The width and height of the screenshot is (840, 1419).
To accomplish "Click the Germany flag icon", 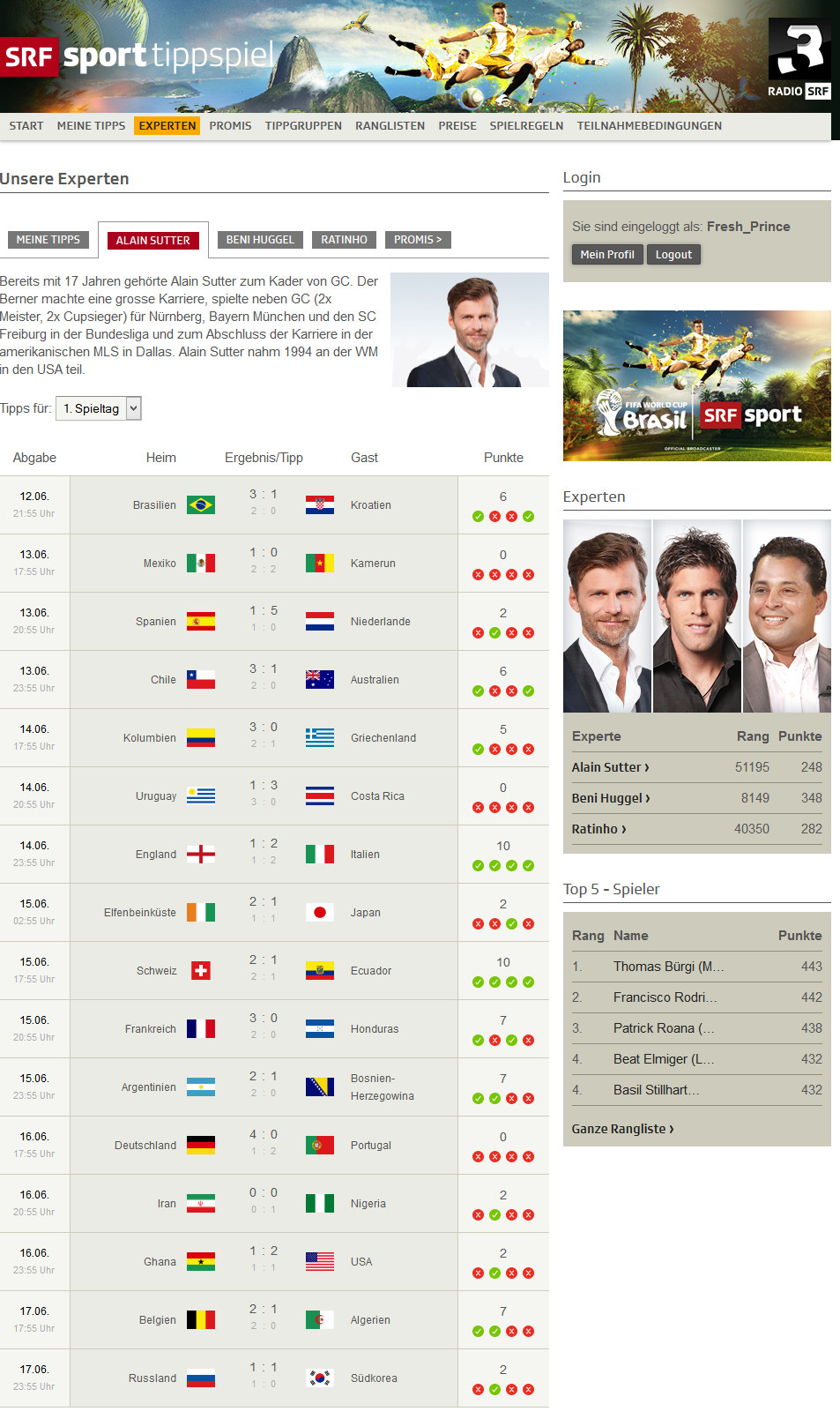I will pyautogui.click(x=201, y=1146).
